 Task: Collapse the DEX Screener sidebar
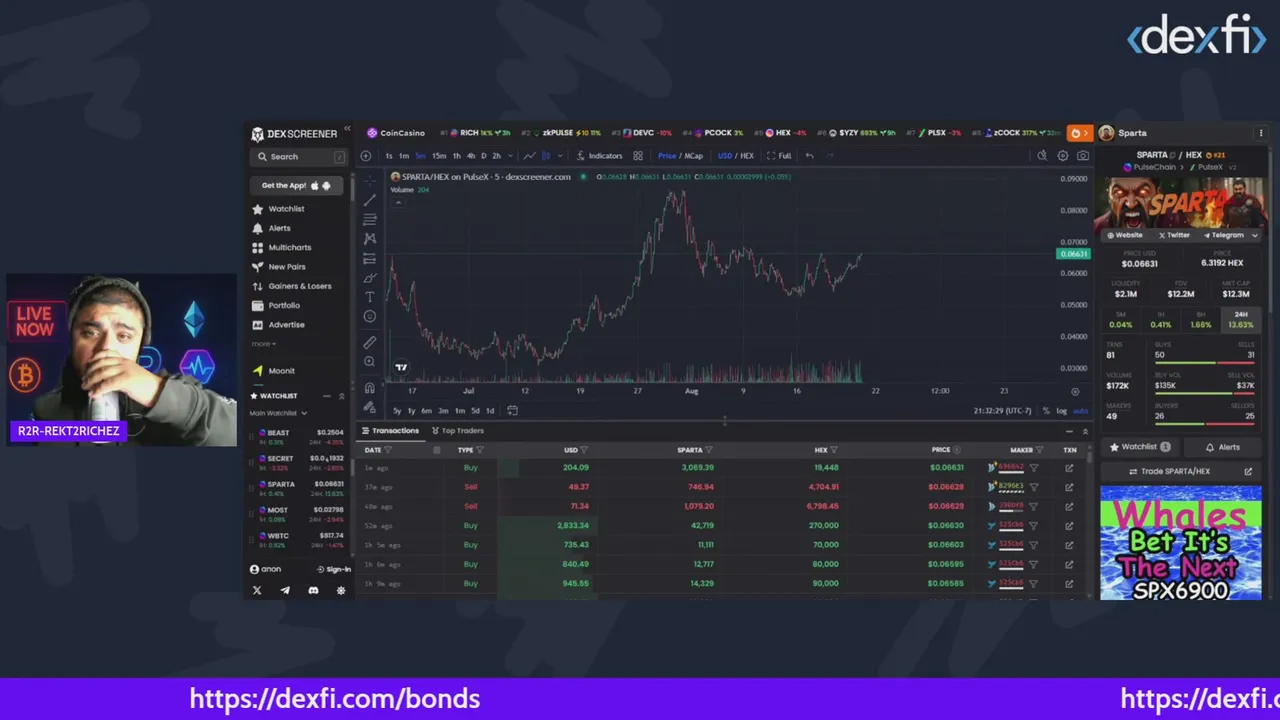(347, 129)
